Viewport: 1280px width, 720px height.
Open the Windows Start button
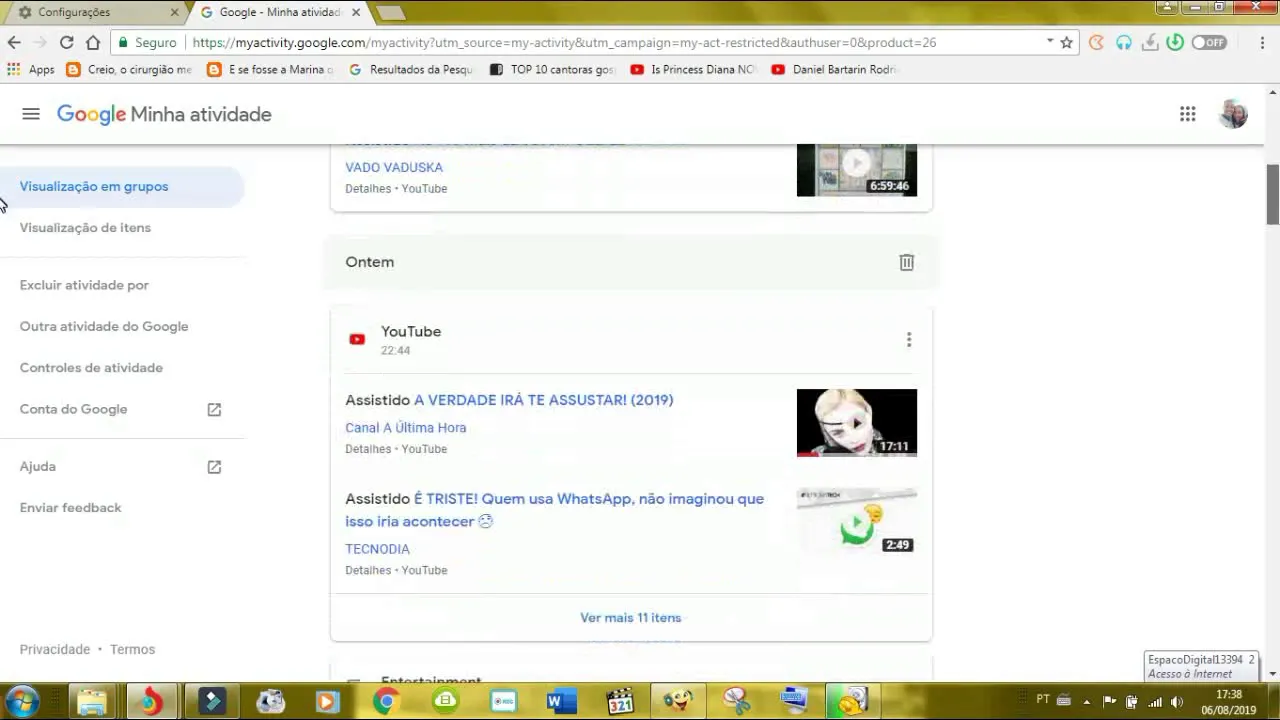22,701
